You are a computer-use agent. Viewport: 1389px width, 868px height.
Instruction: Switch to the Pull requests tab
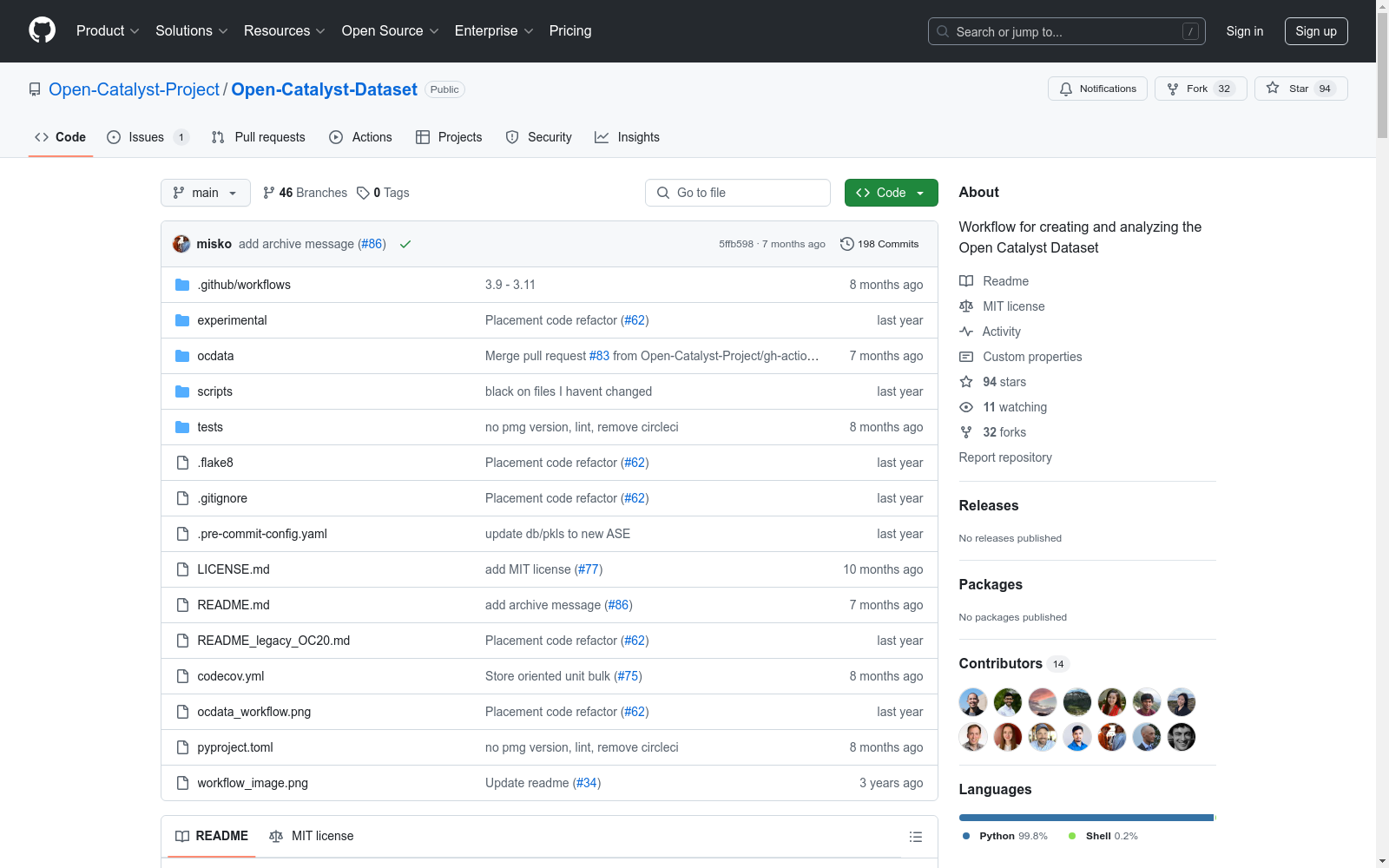click(x=258, y=137)
